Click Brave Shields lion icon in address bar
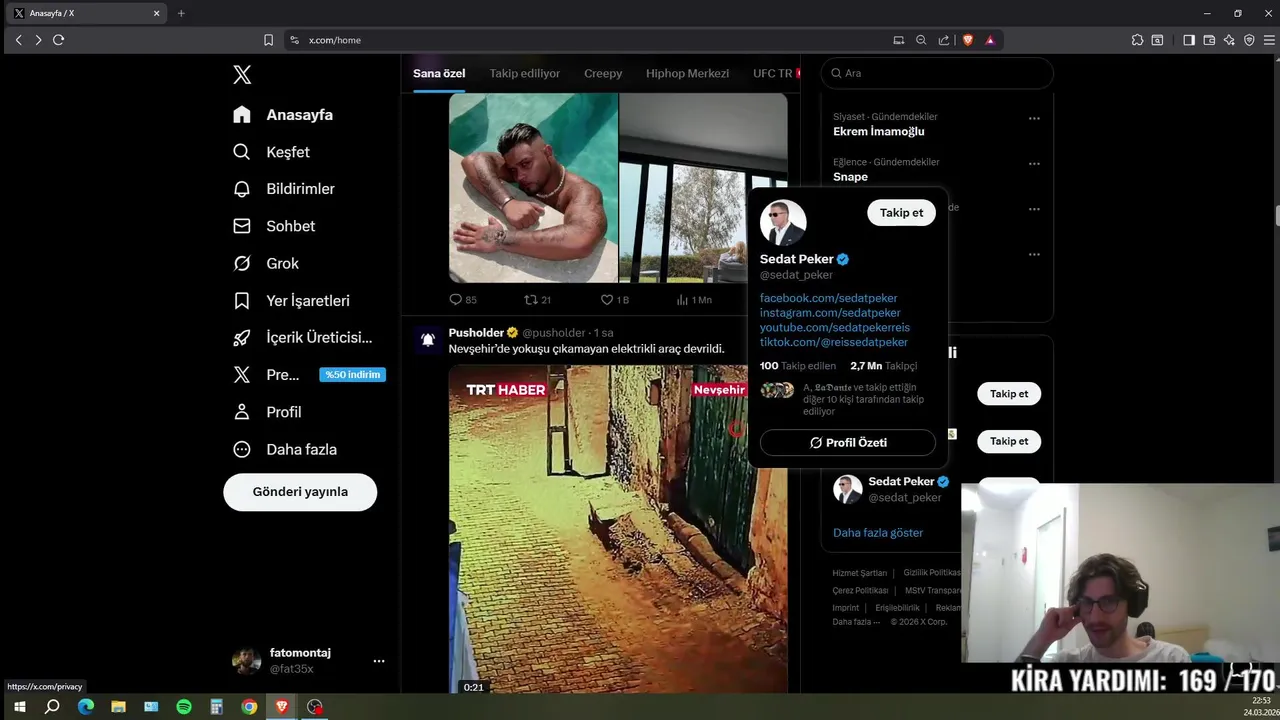This screenshot has height=720, width=1280. [967, 40]
